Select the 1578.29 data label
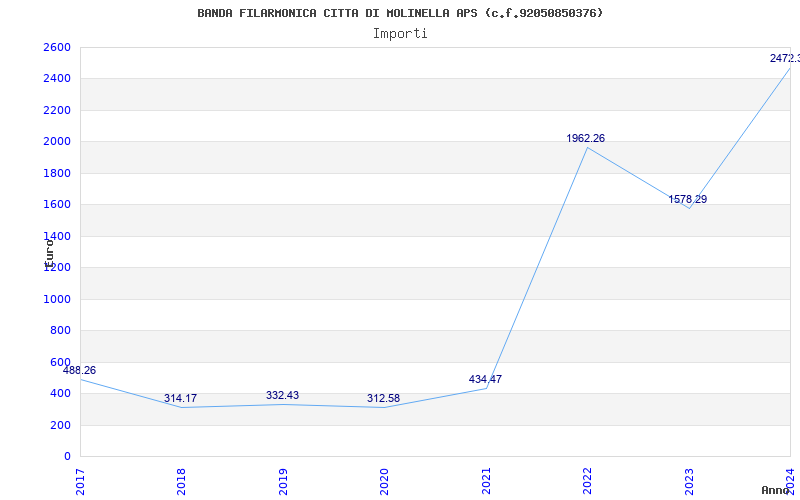The height and width of the screenshot is (500, 800). tap(687, 199)
